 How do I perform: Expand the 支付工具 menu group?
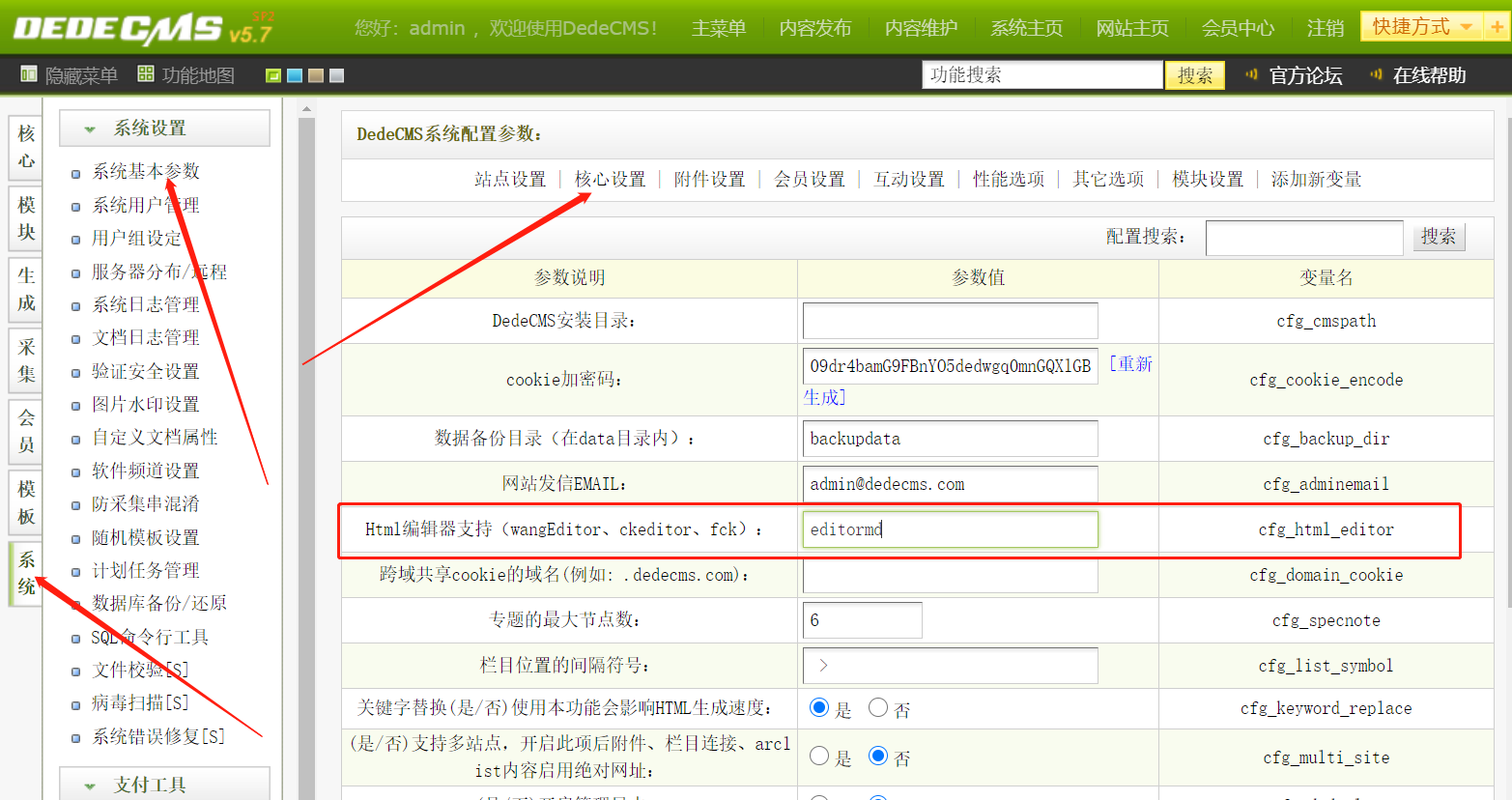164,784
